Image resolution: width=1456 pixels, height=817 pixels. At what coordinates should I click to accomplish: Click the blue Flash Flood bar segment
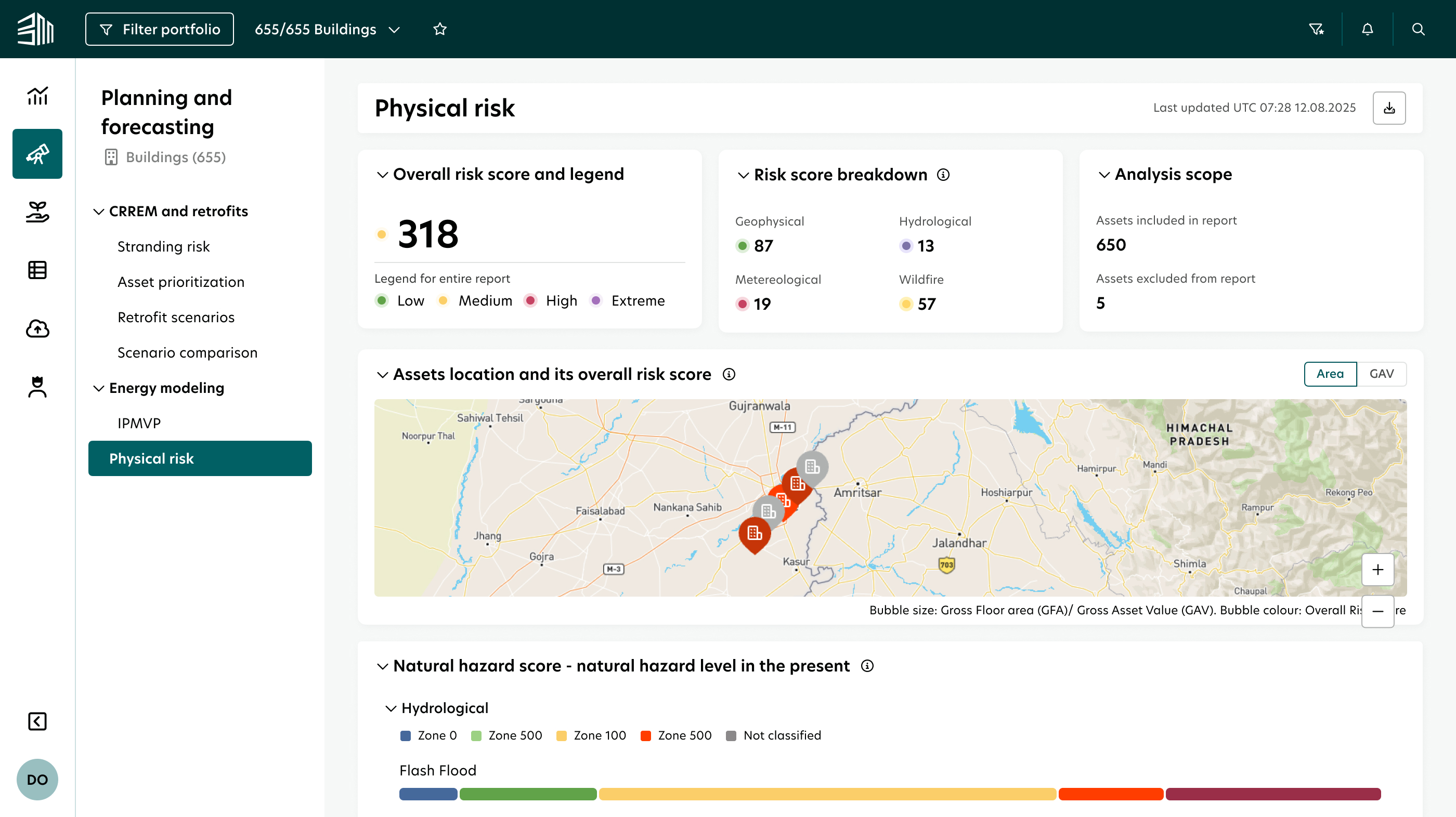(428, 794)
